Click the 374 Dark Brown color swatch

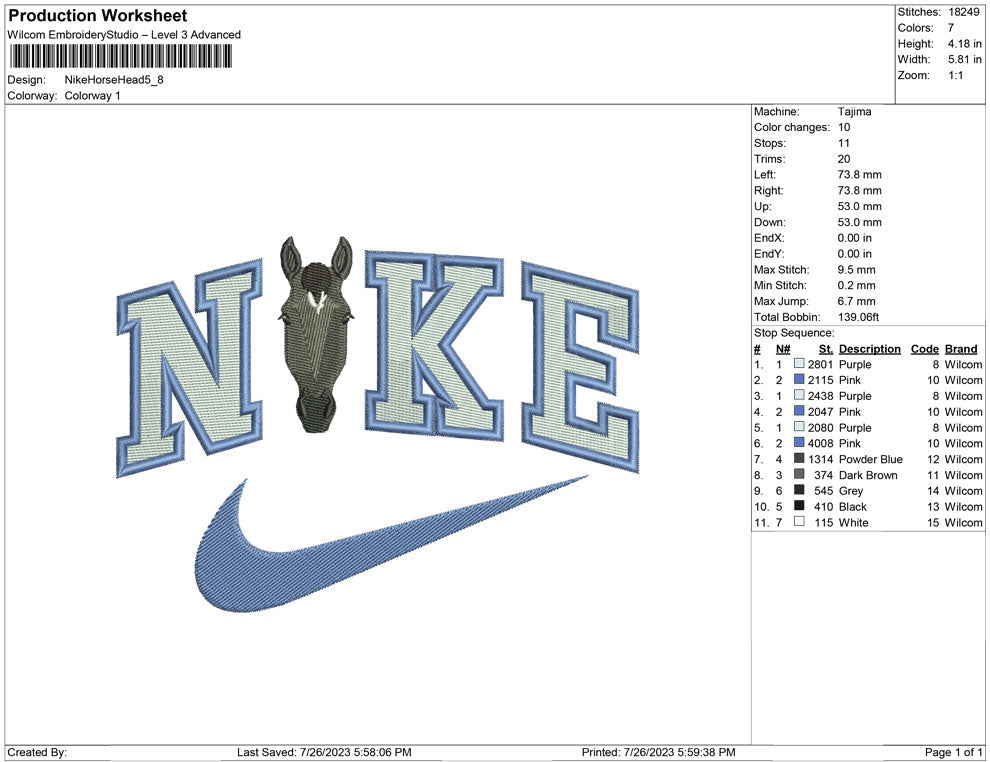[799, 474]
